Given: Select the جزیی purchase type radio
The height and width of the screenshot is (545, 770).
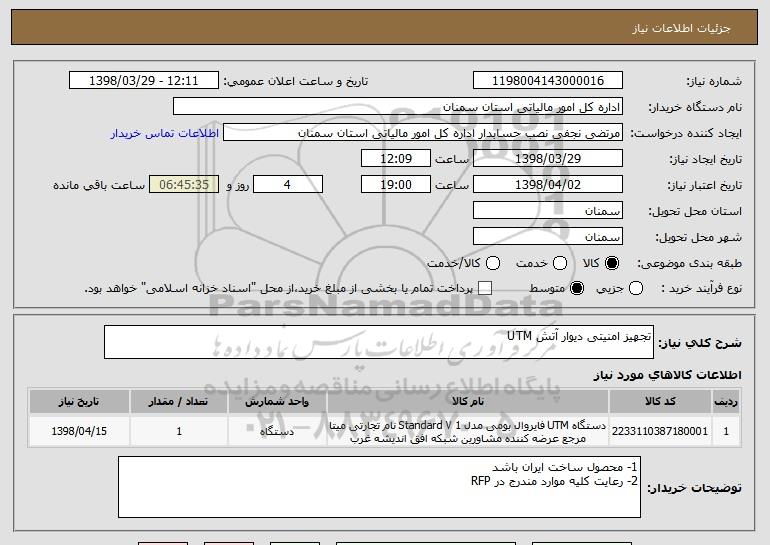Looking at the screenshot, I should [636, 288].
